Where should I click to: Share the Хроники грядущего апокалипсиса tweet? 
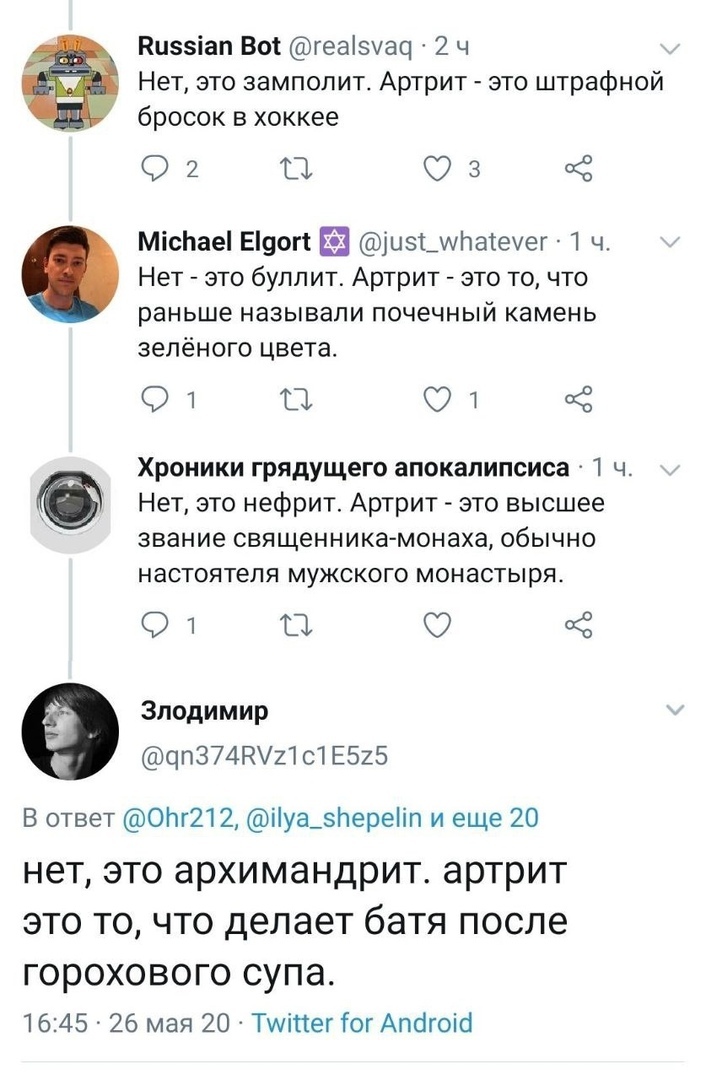(579, 625)
